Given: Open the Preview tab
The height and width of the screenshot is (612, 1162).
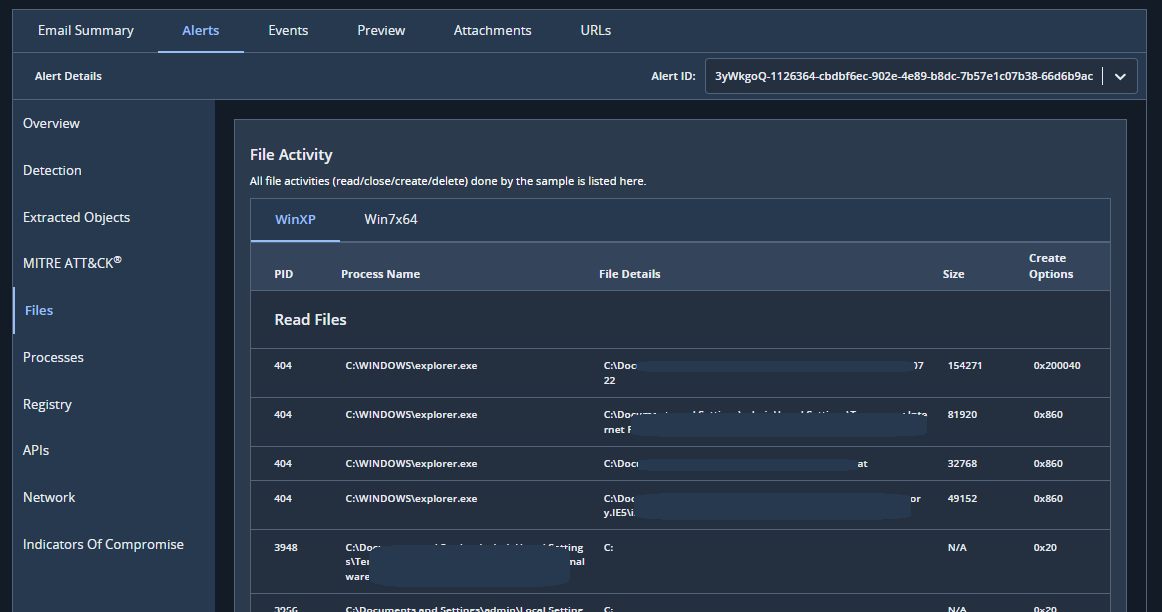Looking at the screenshot, I should point(381,30).
